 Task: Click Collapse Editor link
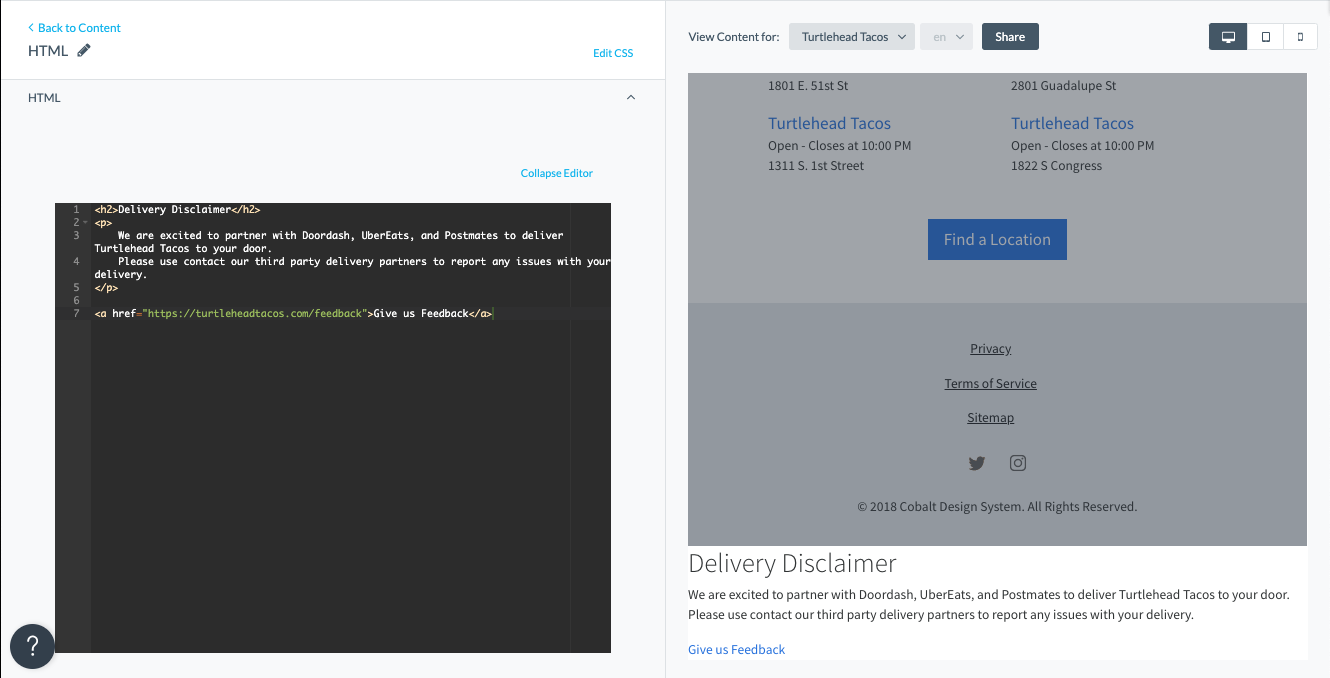pyautogui.click(x=557, y=173)
